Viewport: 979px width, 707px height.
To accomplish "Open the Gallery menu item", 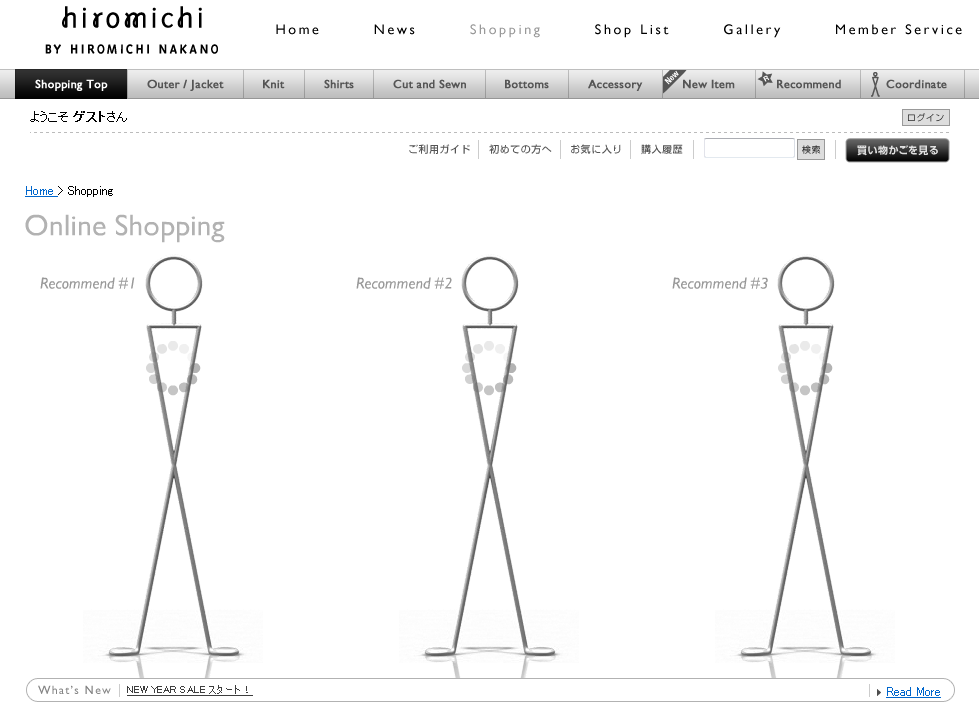I will [x=752, y=30].
